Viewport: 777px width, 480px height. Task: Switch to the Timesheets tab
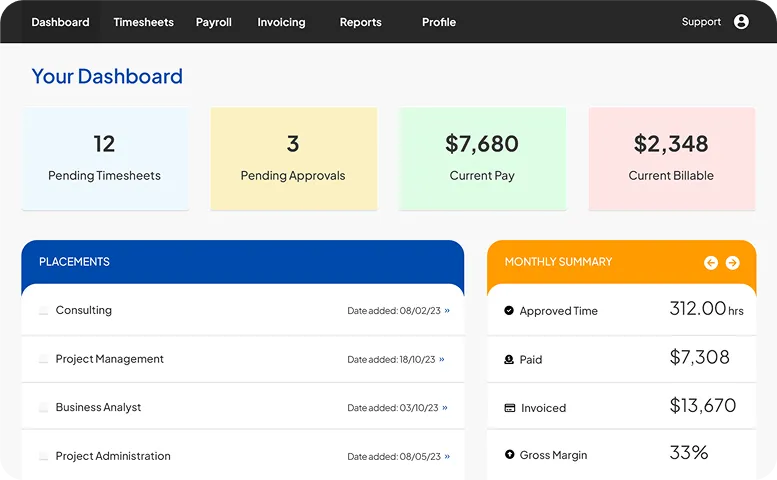(x=144, y=22)
